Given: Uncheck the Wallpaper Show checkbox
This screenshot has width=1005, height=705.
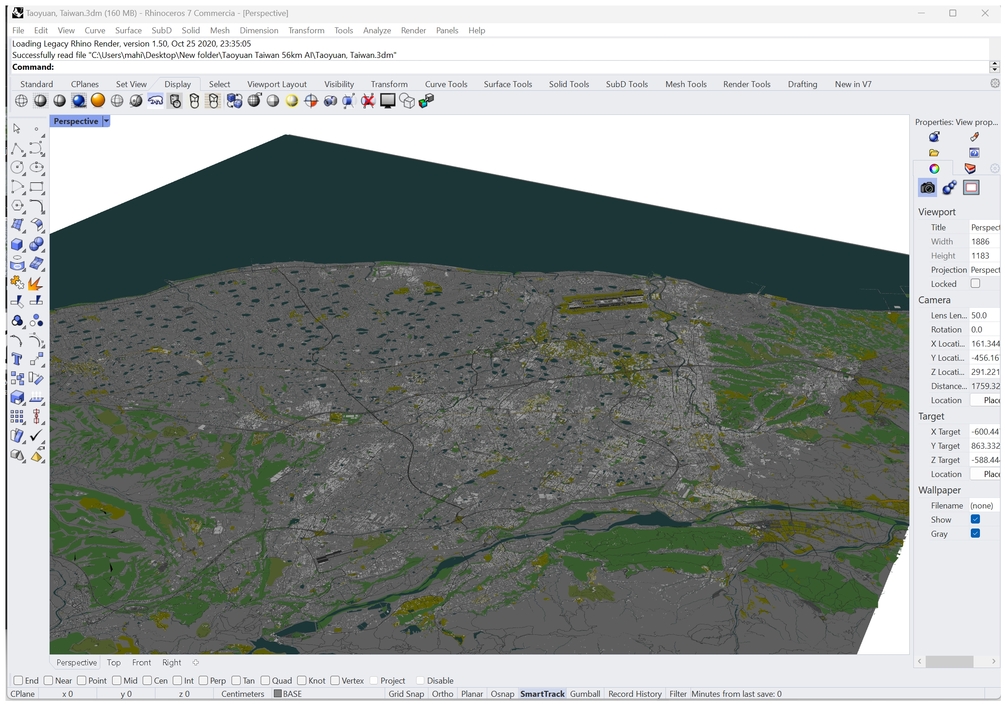Looking at the screenshot, I should 975,520.
